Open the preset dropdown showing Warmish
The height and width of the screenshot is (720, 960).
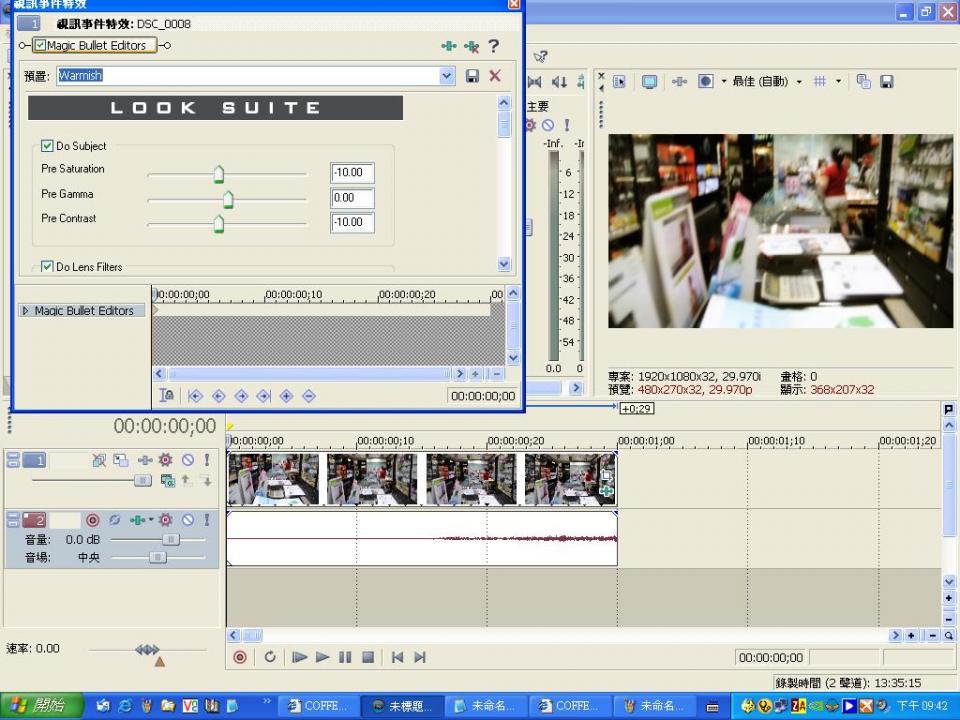click(447, 76)
